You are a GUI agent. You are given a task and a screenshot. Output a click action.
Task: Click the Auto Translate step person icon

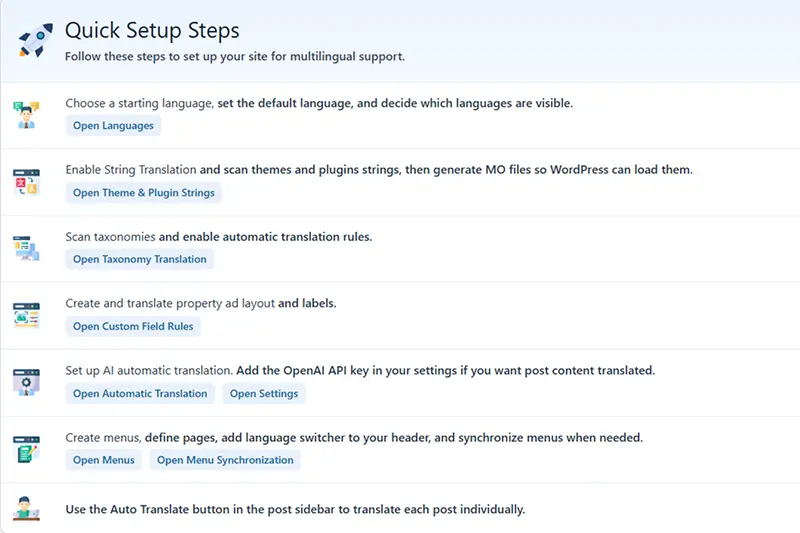click(x=26, y=508)
